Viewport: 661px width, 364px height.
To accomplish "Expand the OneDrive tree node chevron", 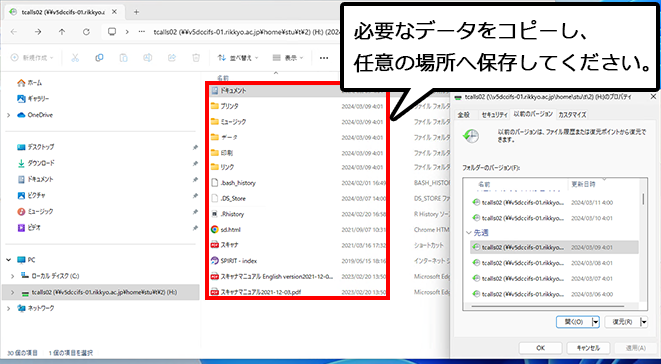I will [8, 115].
